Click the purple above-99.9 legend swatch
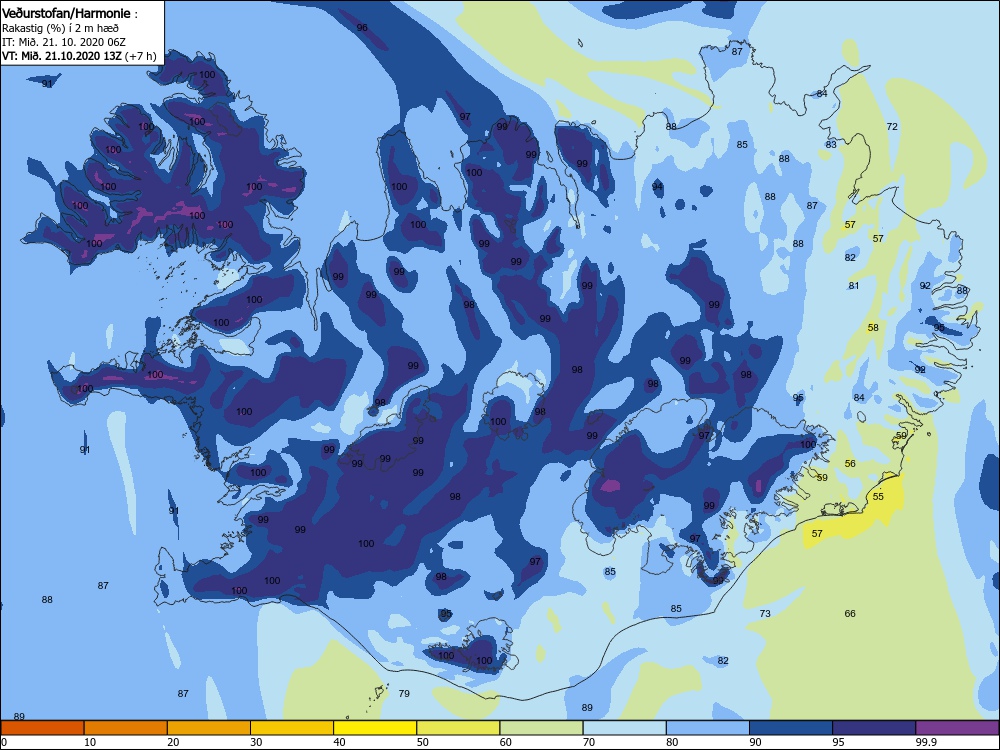Image resolution: width=1000 pixels, height=750 pixels. tap(957, 728)
